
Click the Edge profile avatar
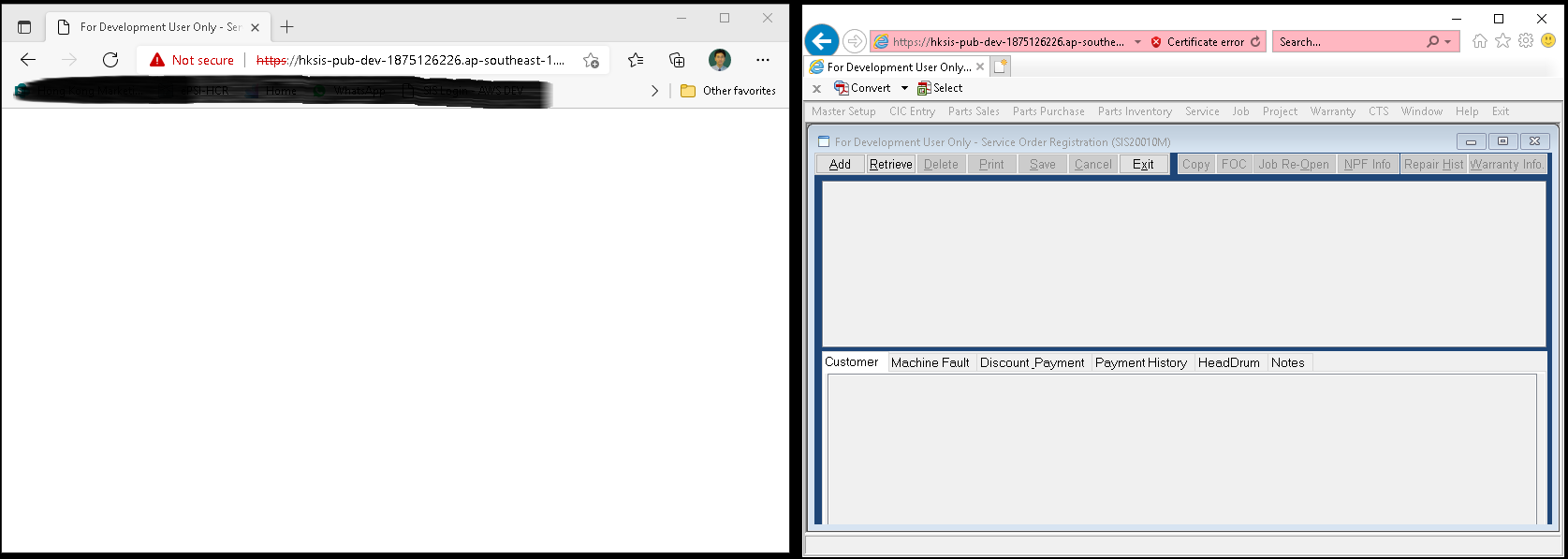pos(719,60)
